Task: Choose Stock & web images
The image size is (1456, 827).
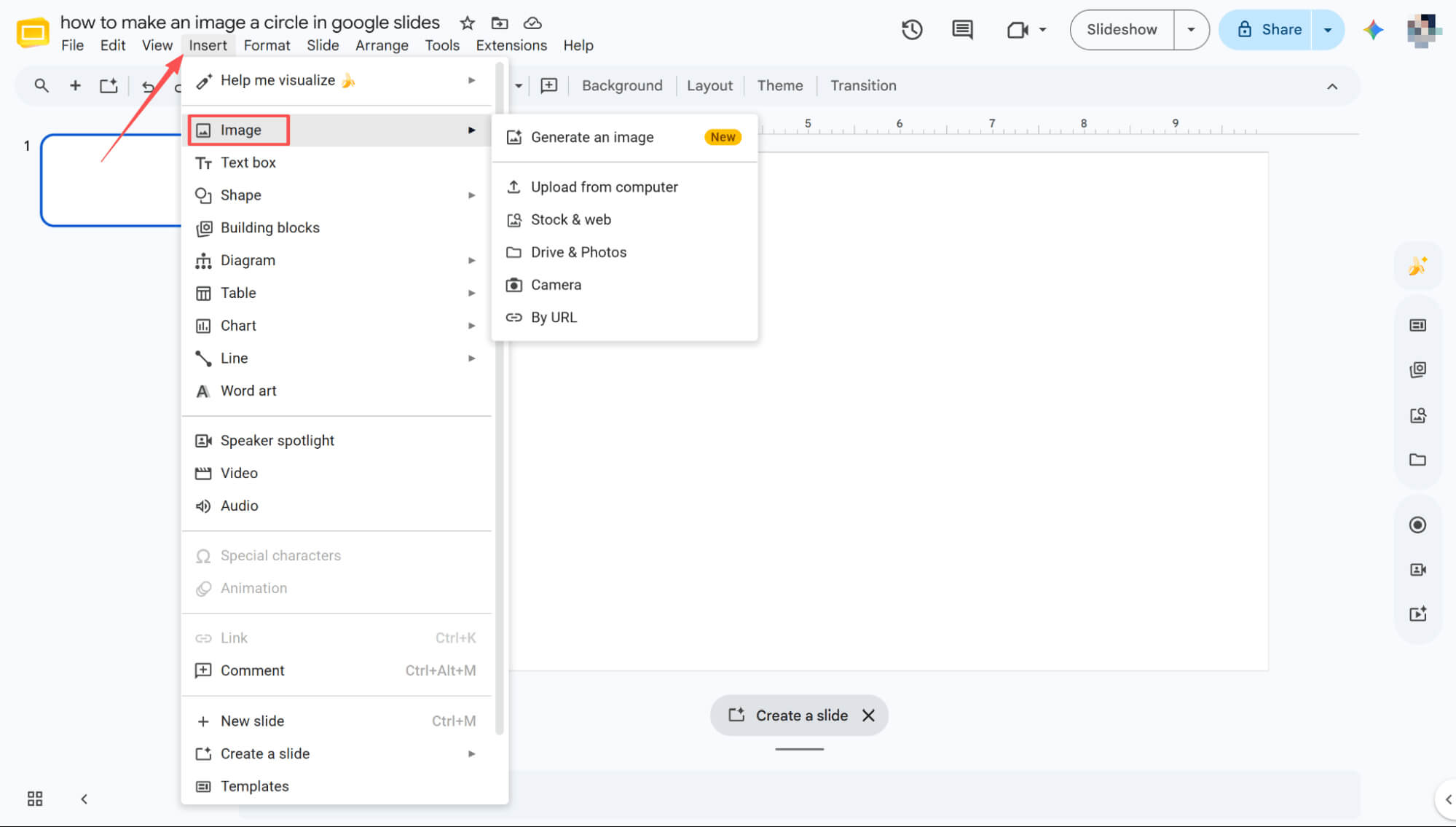Action: click(625, 219)
